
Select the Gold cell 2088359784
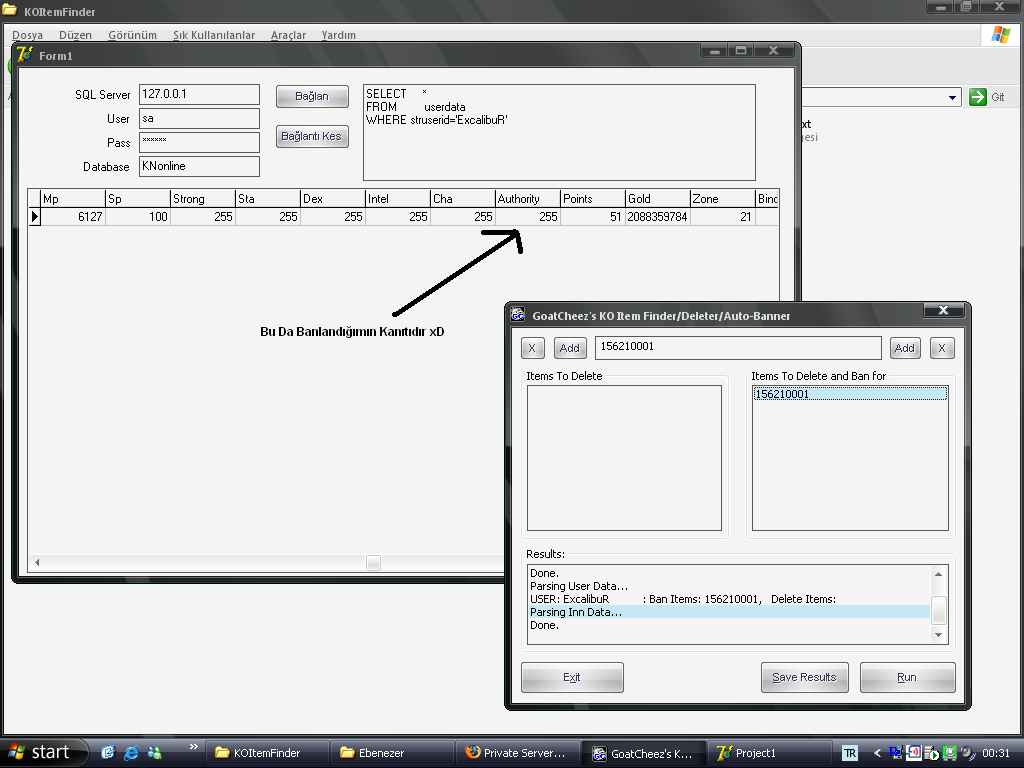(657, 217)
